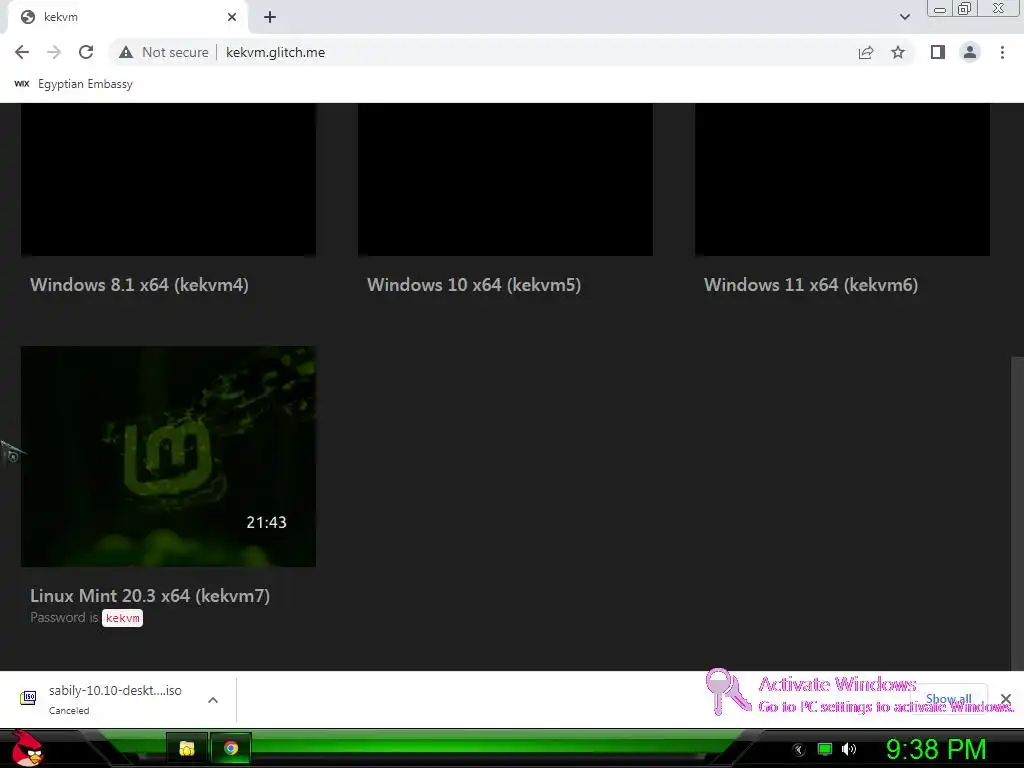1024x768 pixels.
Task: Click the Canceled download status text
Action: (69, 711)
